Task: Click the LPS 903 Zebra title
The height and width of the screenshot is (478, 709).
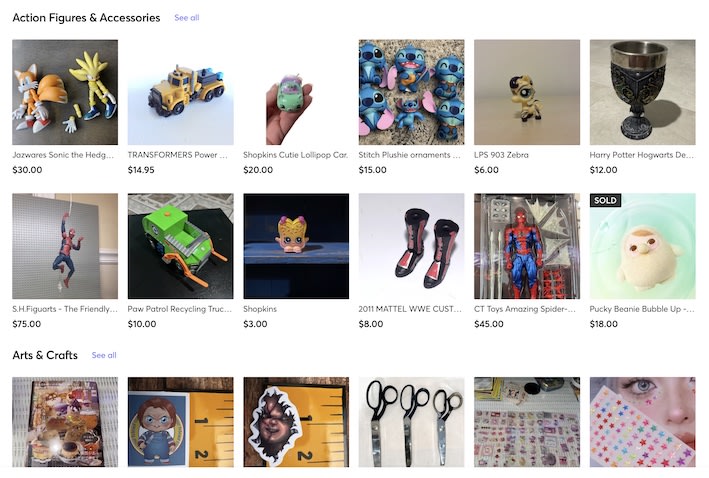Action: point(501,155)
